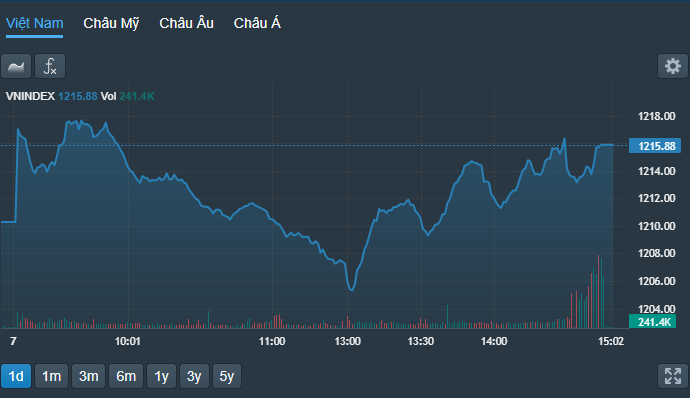The height and width of the screenshot is (398, 690).
Task: Click the 13:00 time axis marker
Action: pyautogui.click(x=348, y=341)
